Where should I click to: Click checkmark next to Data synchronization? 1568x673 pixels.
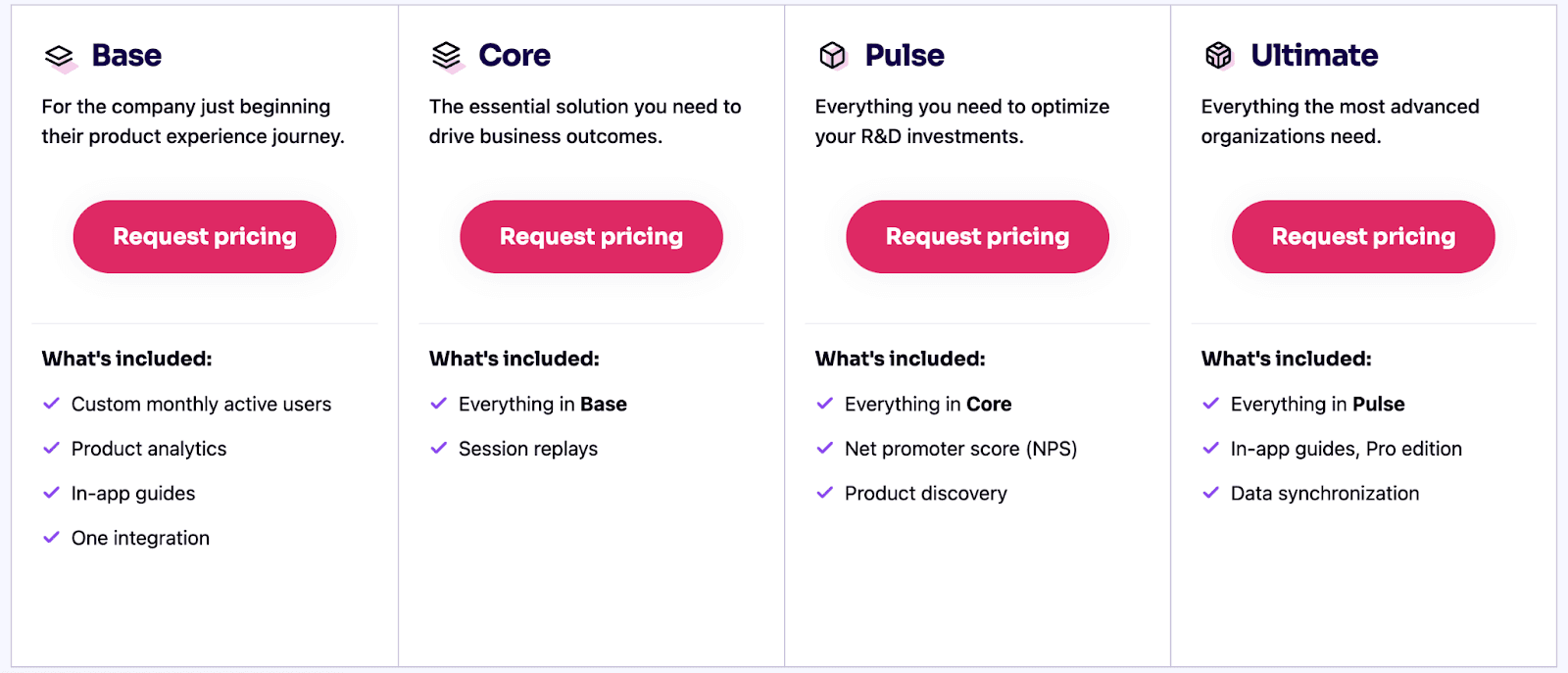(1210, 493)
